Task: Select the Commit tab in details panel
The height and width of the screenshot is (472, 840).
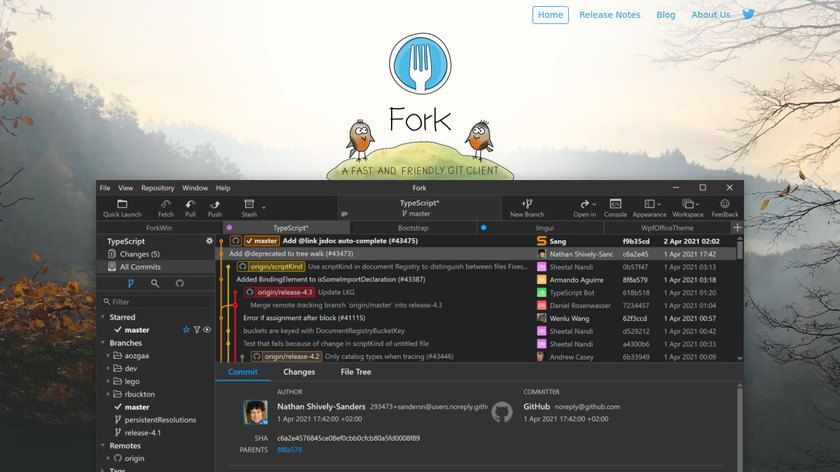Action: 243,372
